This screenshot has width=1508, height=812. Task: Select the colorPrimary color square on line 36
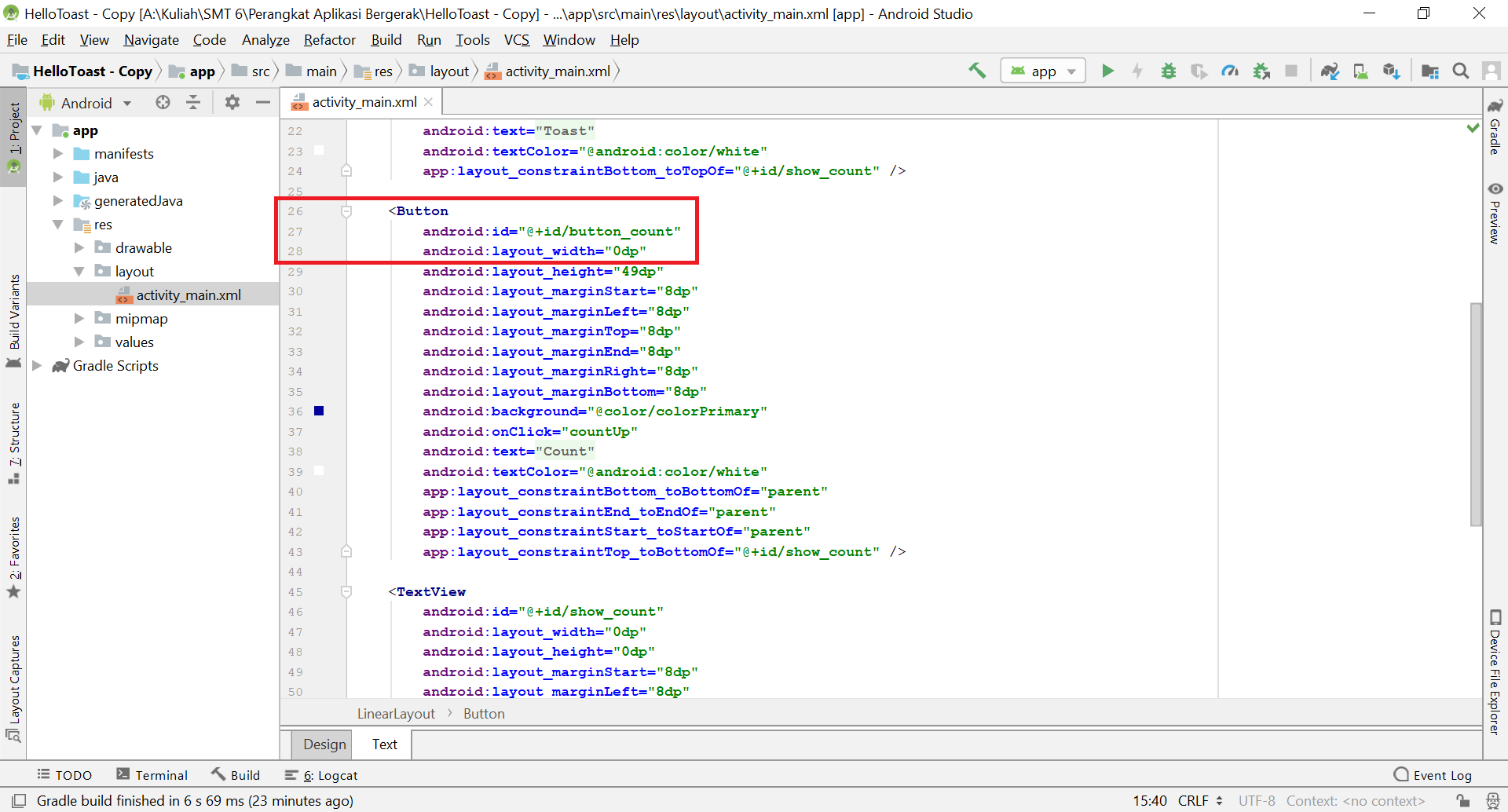click(319, 411)
